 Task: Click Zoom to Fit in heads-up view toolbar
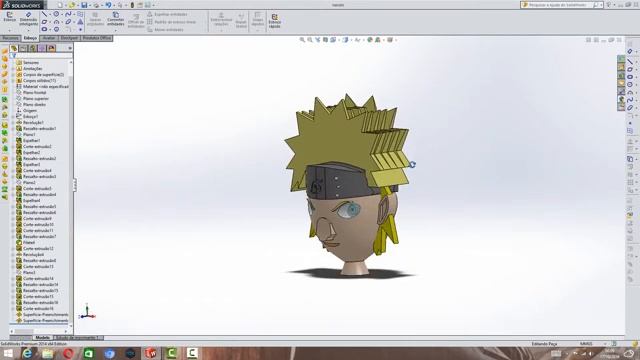[x=302, y=40]
